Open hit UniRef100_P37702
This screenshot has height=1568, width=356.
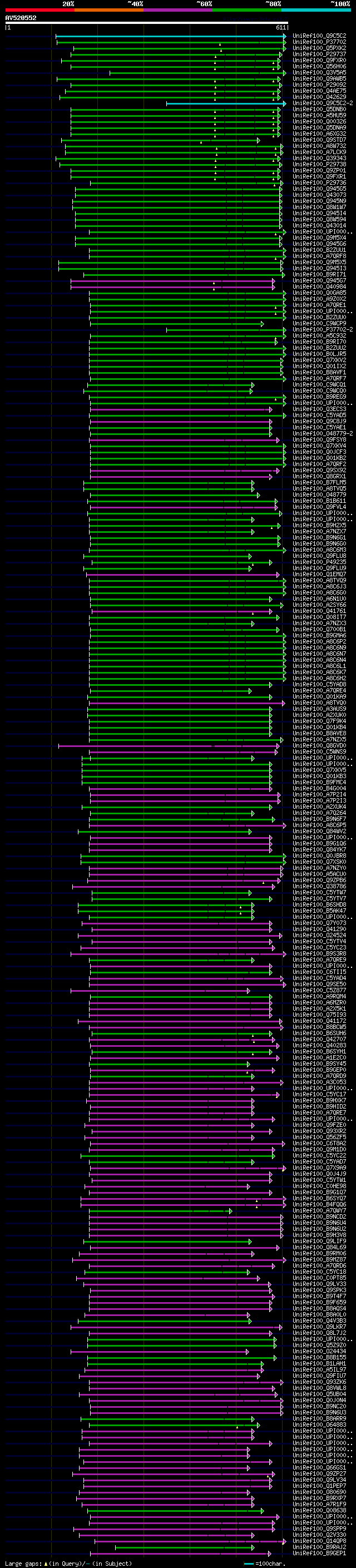319,42
